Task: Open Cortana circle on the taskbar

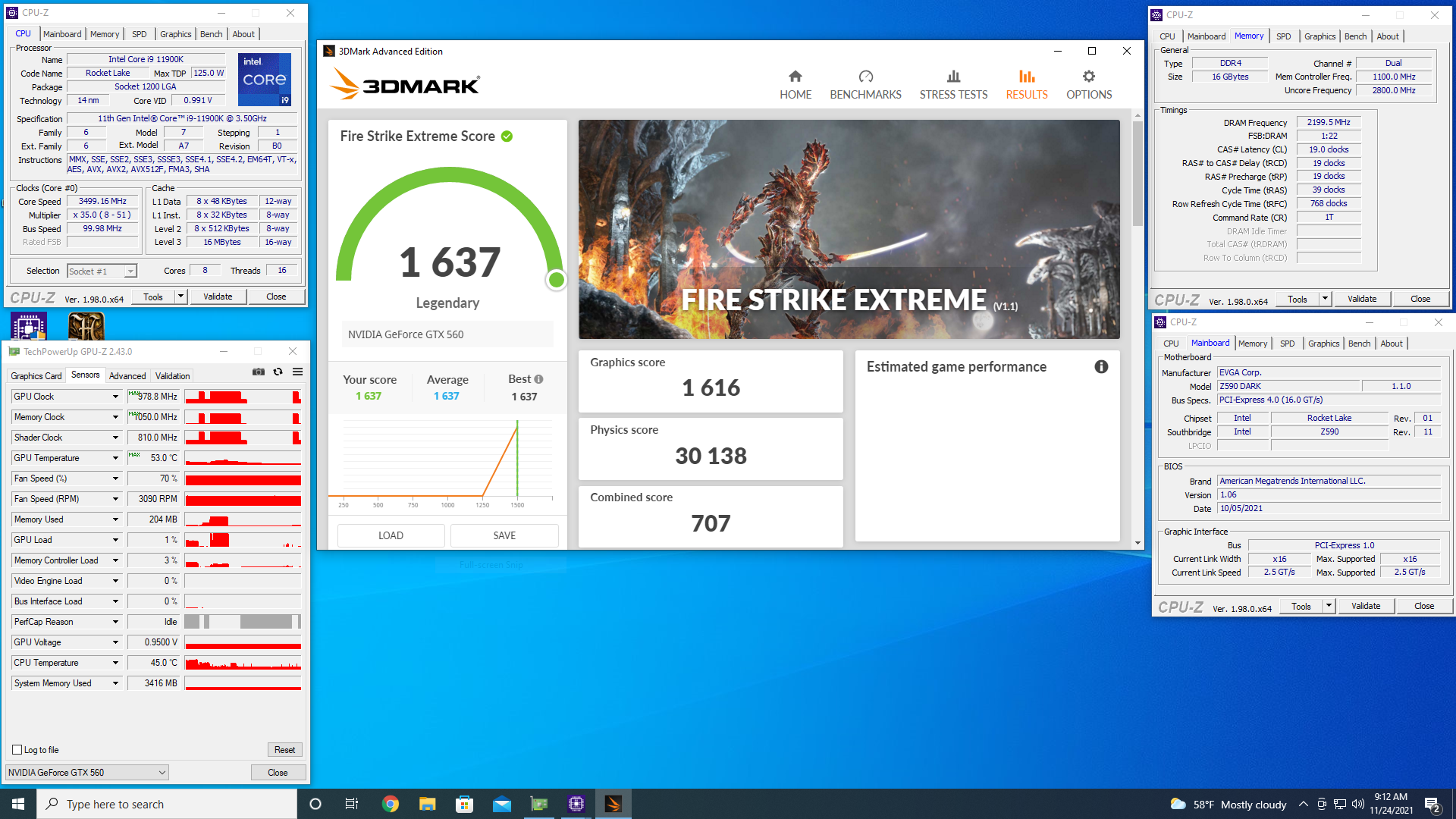Action: tap(315, 804)
